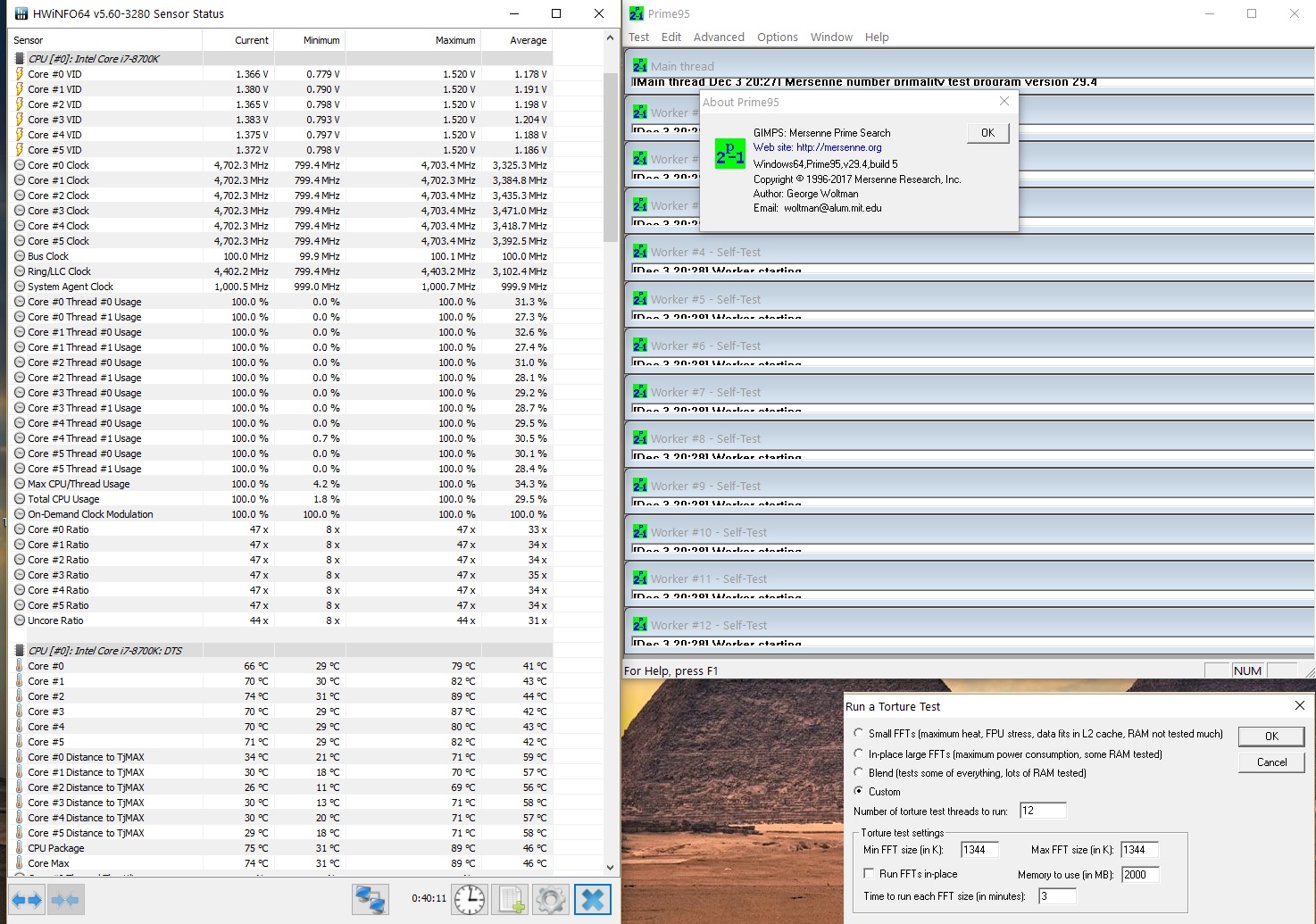Click the lightning icon next to Core #0 VID

point(20,74)
